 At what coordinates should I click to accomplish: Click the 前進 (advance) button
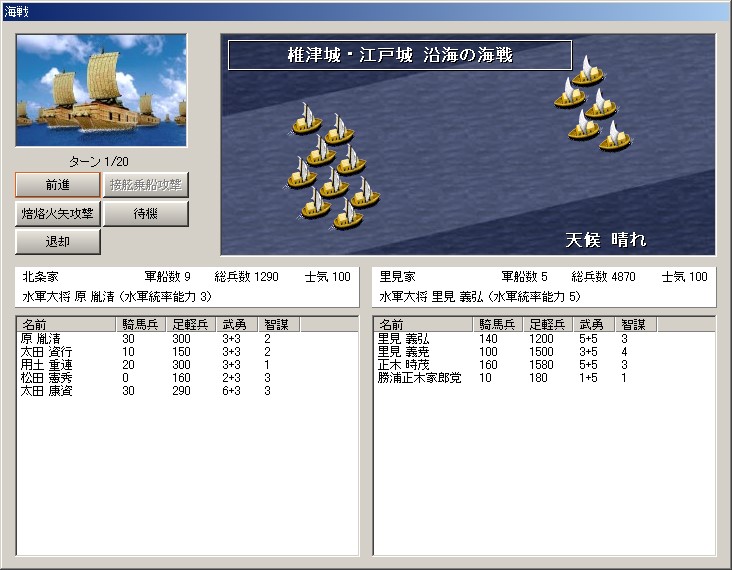point(58,185)
